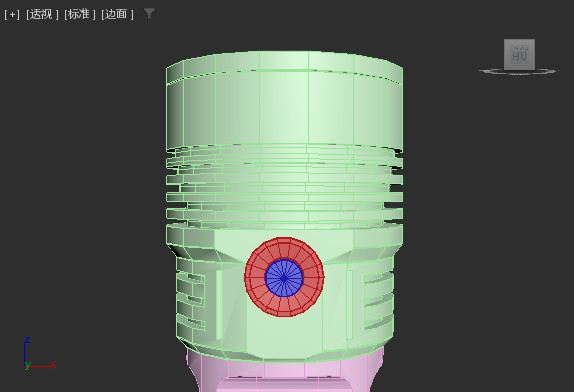Click the piston ring grooves area
574x392 pixels.
pyautogui.click(x=284, y=185)
